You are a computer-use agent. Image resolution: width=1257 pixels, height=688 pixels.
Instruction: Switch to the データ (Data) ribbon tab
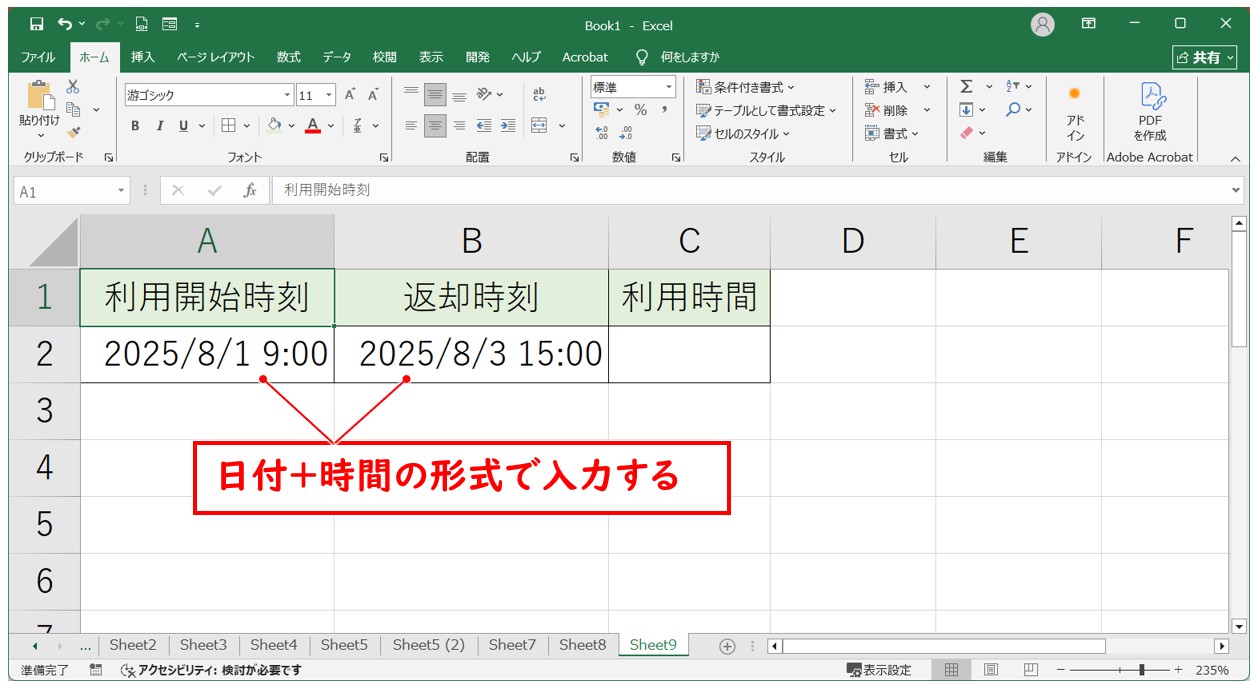click(337, 57)
